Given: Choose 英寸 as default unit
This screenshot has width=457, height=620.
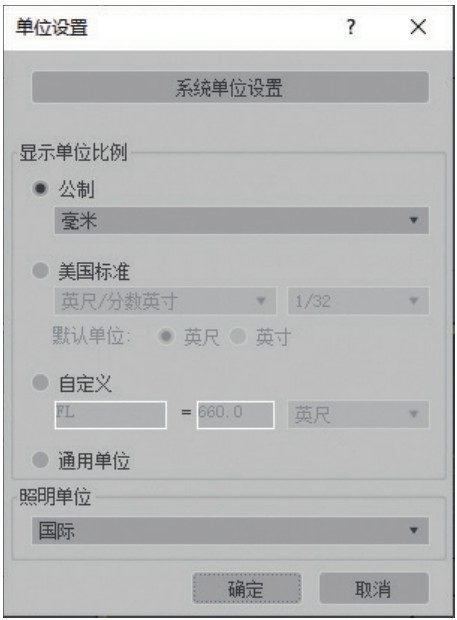Looking at the screenshot, I should (238, 336).
